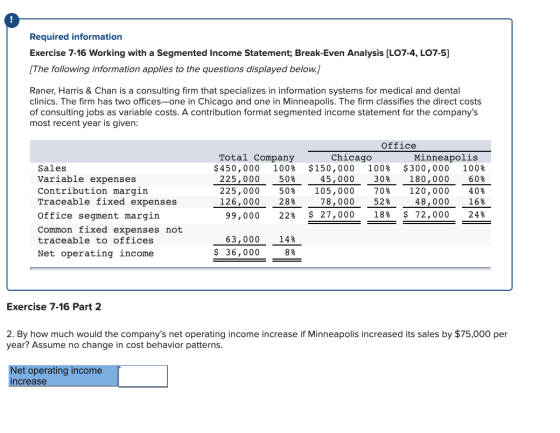Click the 99,000 total segment margin
This screenshot has width=560, height=433.
(242, 216)
